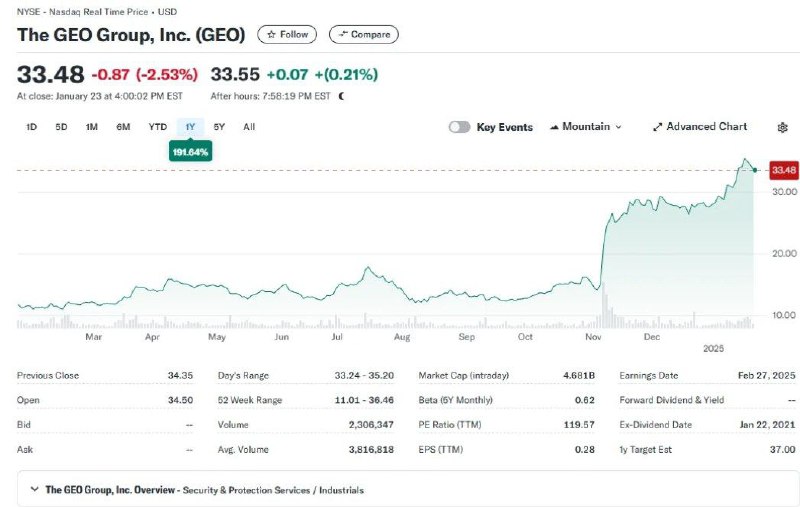Click the 191.64% return badge
This screenshot has height=507, width=800.
[x=190, y=152]
